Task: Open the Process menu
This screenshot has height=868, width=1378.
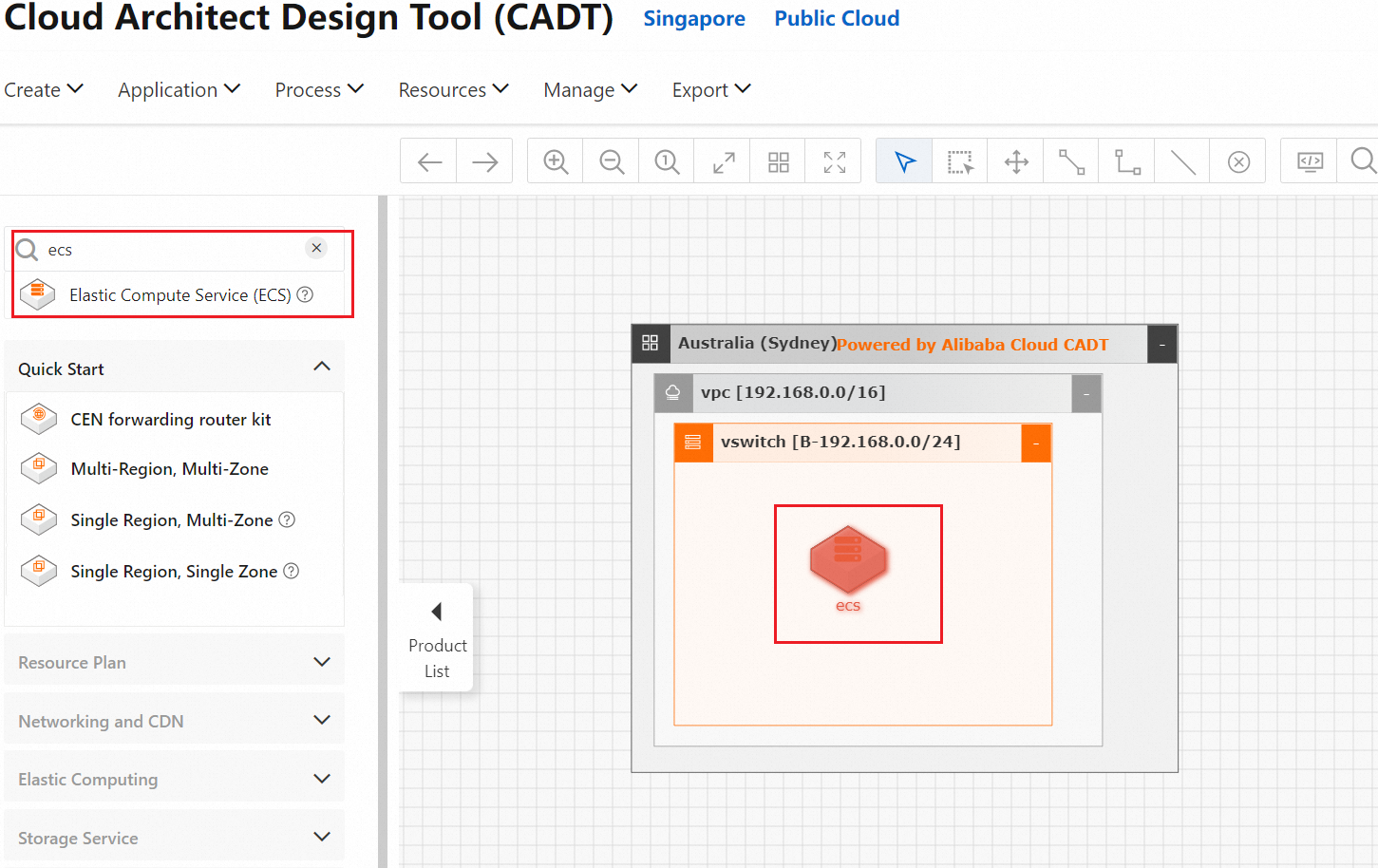Action: click(x=319, y=90)
